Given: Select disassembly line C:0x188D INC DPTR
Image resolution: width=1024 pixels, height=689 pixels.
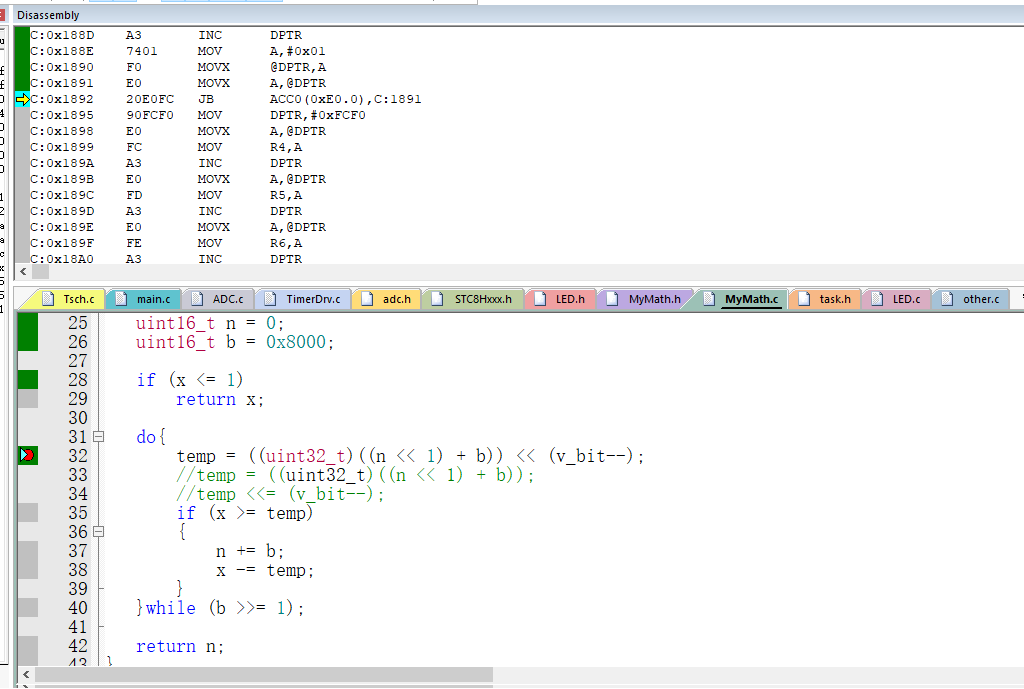Looking at the screenshot, I should click(166, 35).
